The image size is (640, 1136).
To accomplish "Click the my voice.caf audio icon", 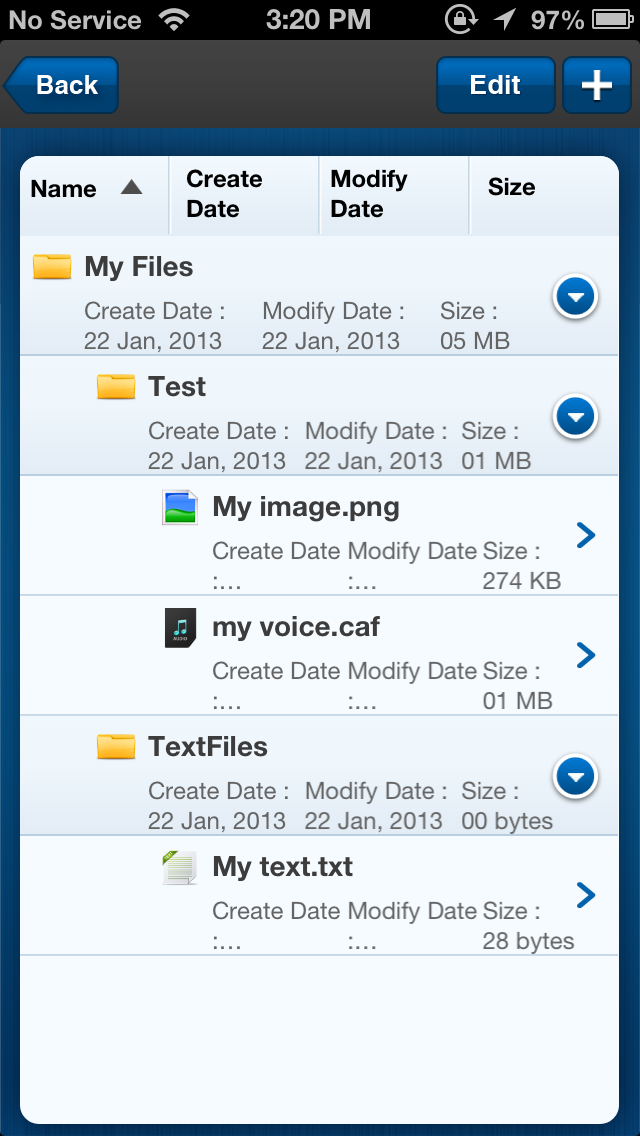I will click(180, 627).
